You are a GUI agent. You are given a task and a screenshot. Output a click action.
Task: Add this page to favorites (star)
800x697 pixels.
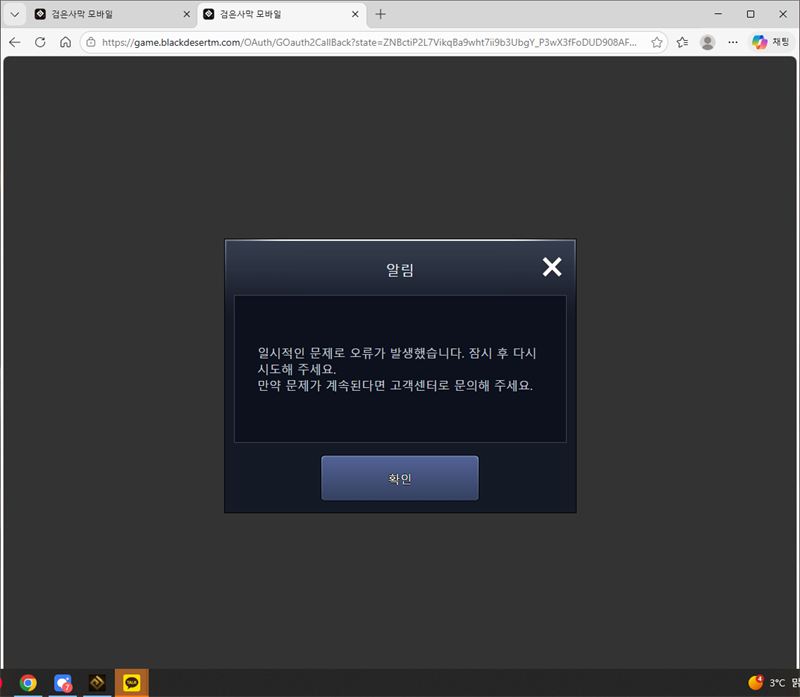click(x=657, y=42)
